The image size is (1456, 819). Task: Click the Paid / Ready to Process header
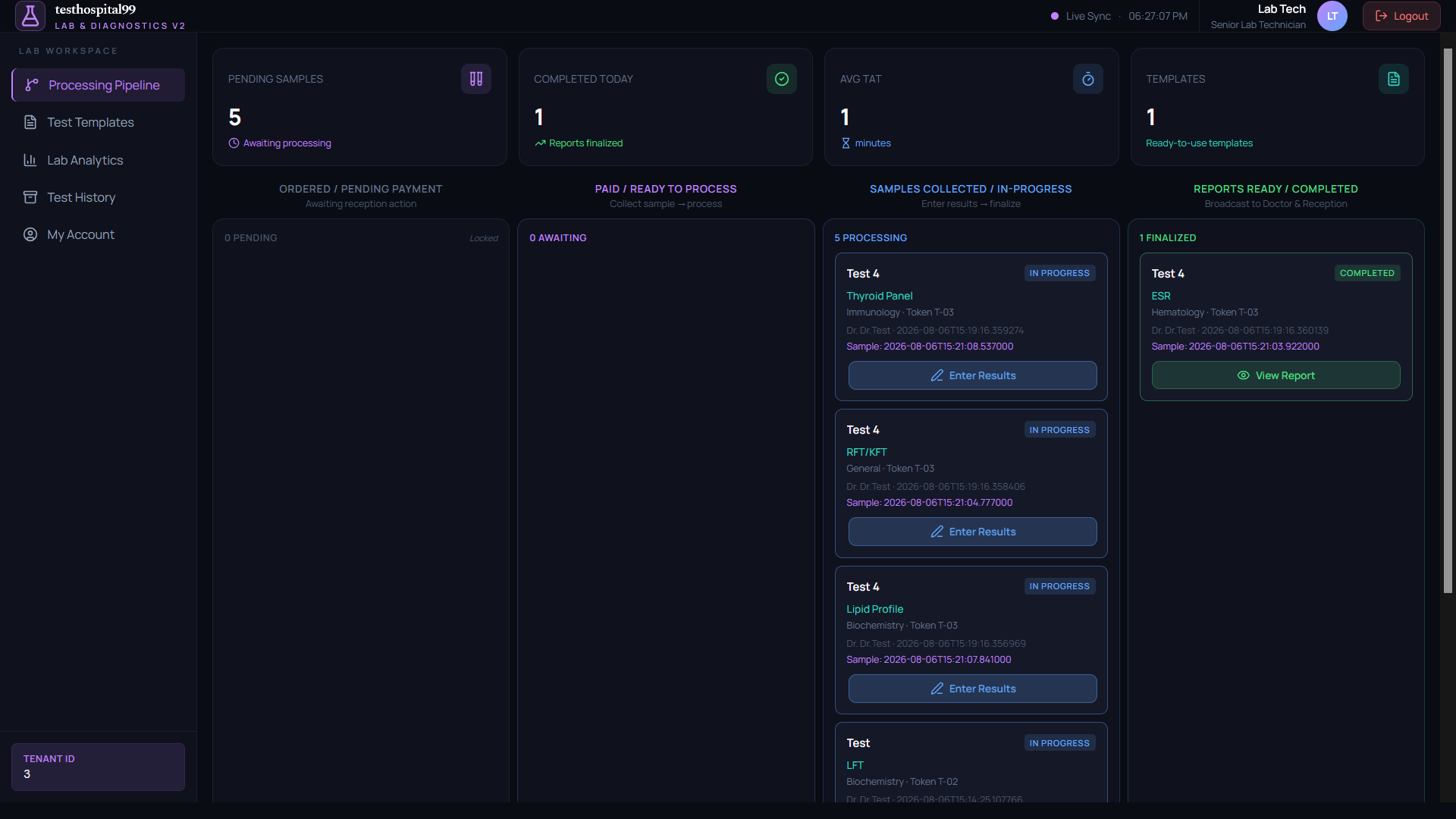pos(666,189)
